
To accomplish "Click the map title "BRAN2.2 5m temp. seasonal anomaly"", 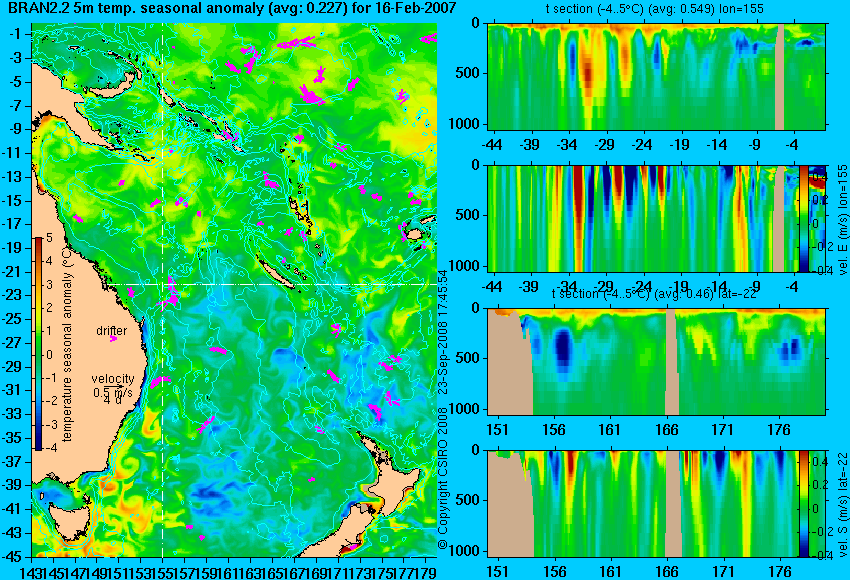I will (138, 8).
